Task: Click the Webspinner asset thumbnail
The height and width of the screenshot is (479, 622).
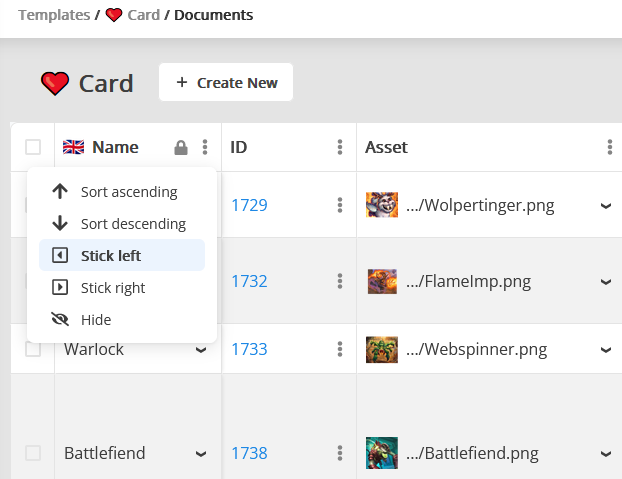Action: tap(382, 349)
